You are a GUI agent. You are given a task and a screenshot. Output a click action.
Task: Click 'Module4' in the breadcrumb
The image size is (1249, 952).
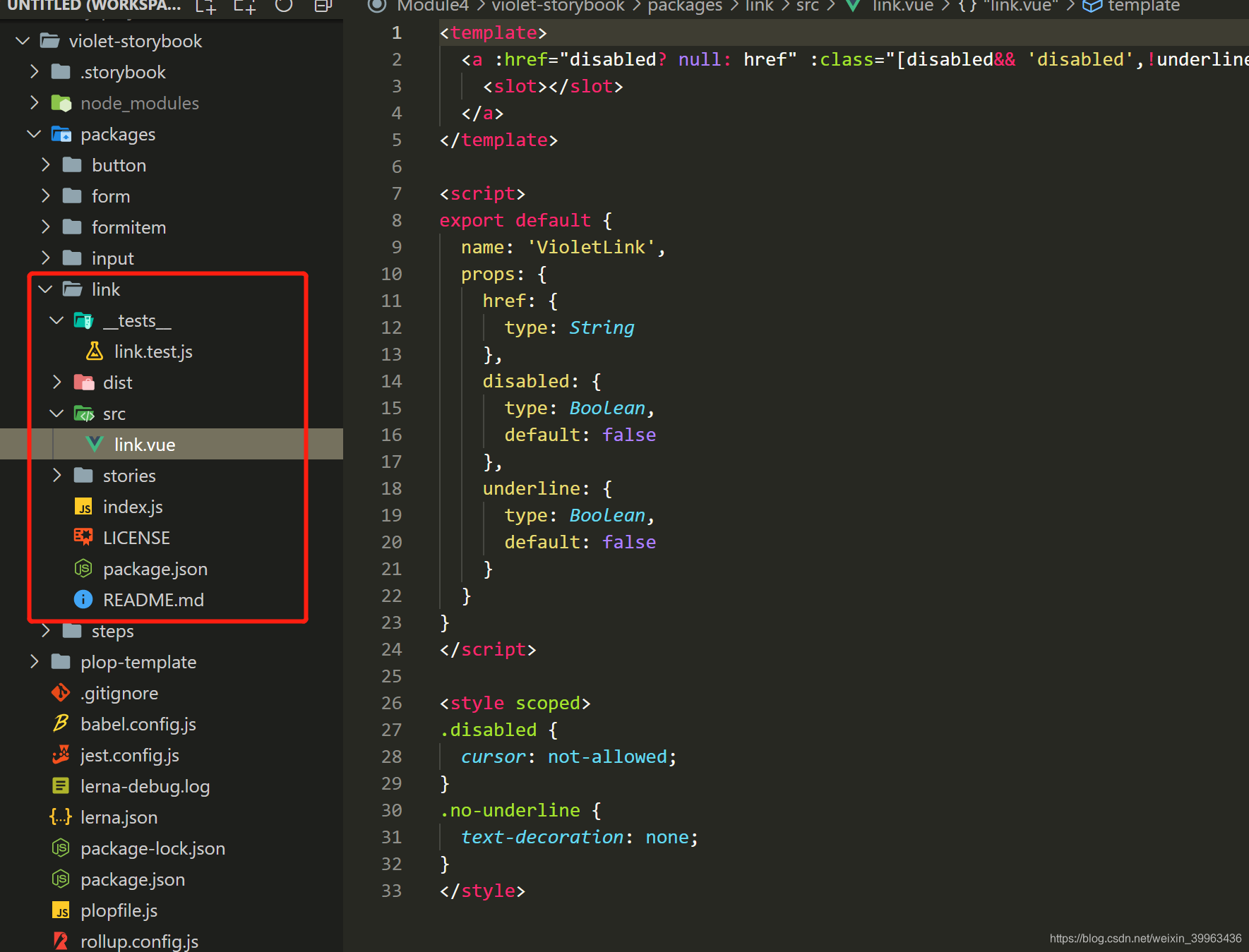433,6
